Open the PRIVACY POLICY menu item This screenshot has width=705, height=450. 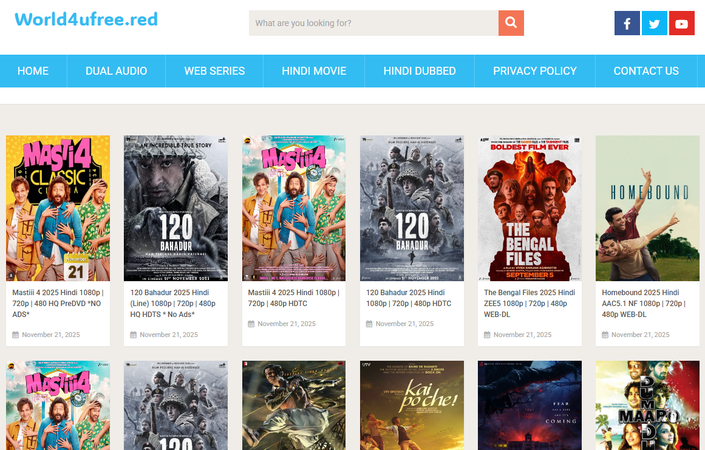(535, 71)
